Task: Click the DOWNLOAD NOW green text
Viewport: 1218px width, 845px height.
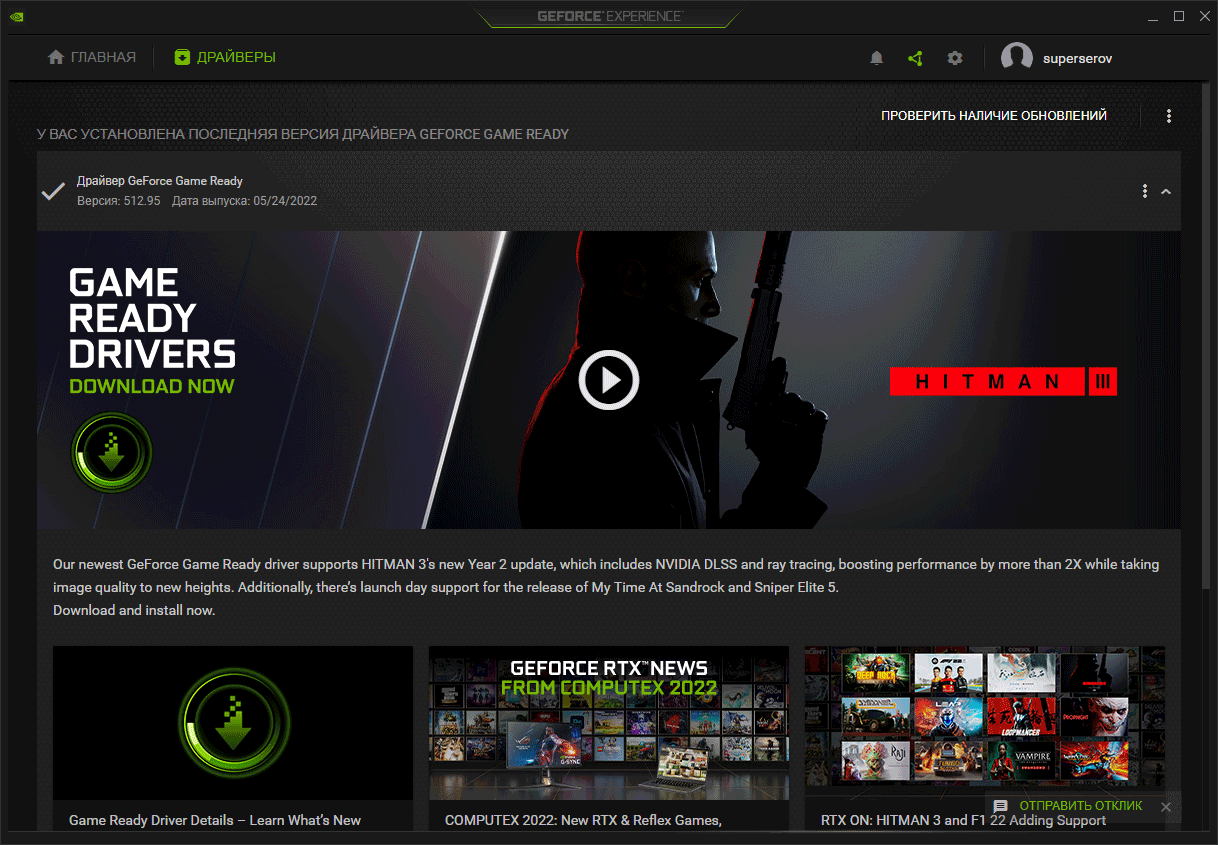Action: pyautogui.click(x=152, y=386)
